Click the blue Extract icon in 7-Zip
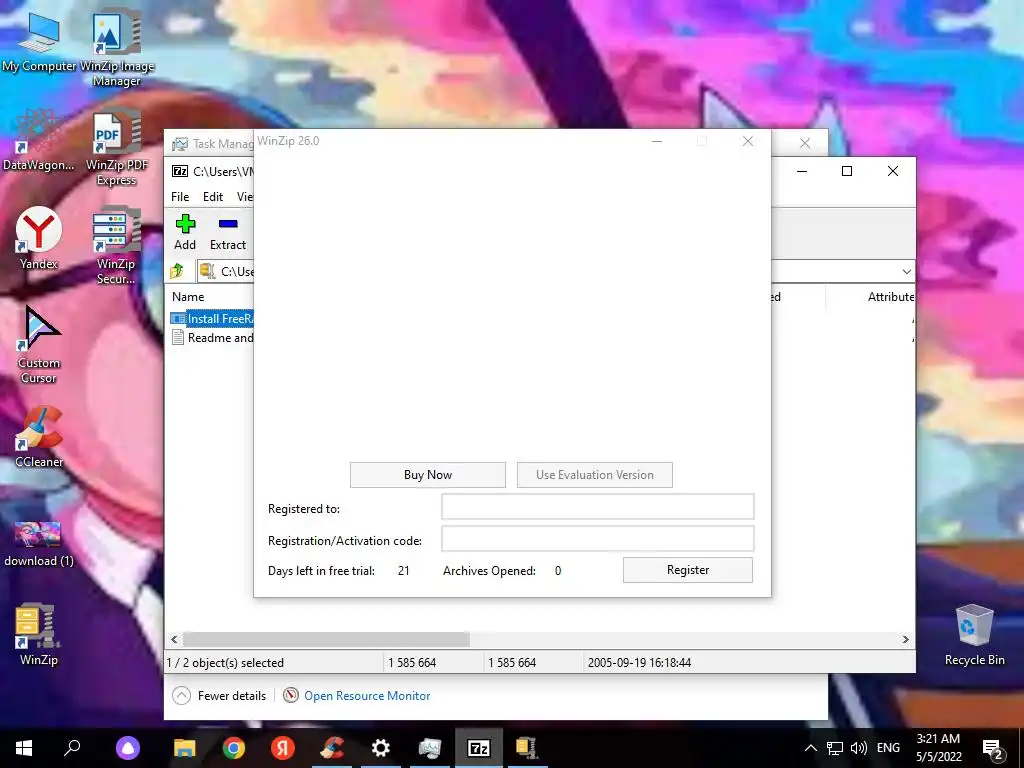Viewport: 1024px width, 768px height. coord(228,224)
